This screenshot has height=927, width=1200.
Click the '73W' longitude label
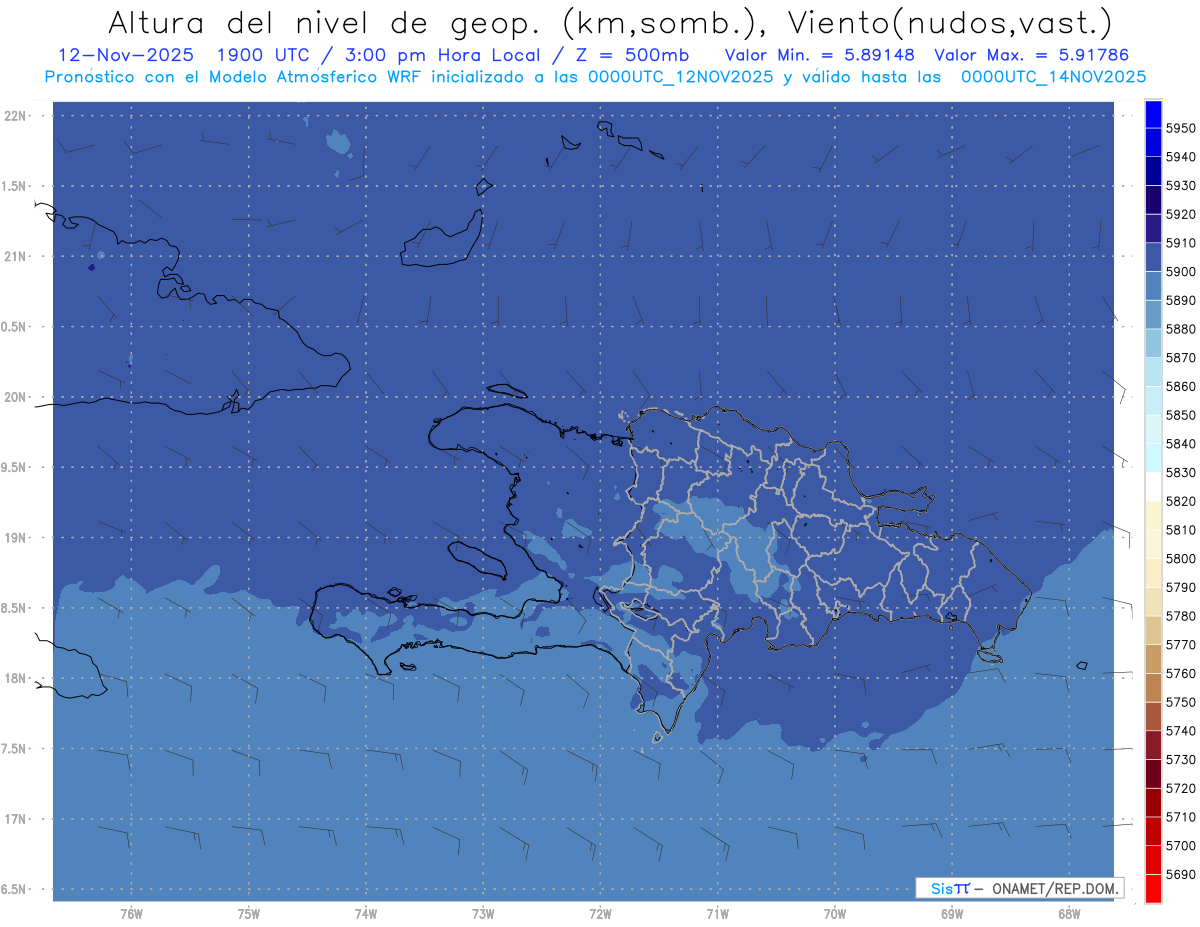[483, 913]
